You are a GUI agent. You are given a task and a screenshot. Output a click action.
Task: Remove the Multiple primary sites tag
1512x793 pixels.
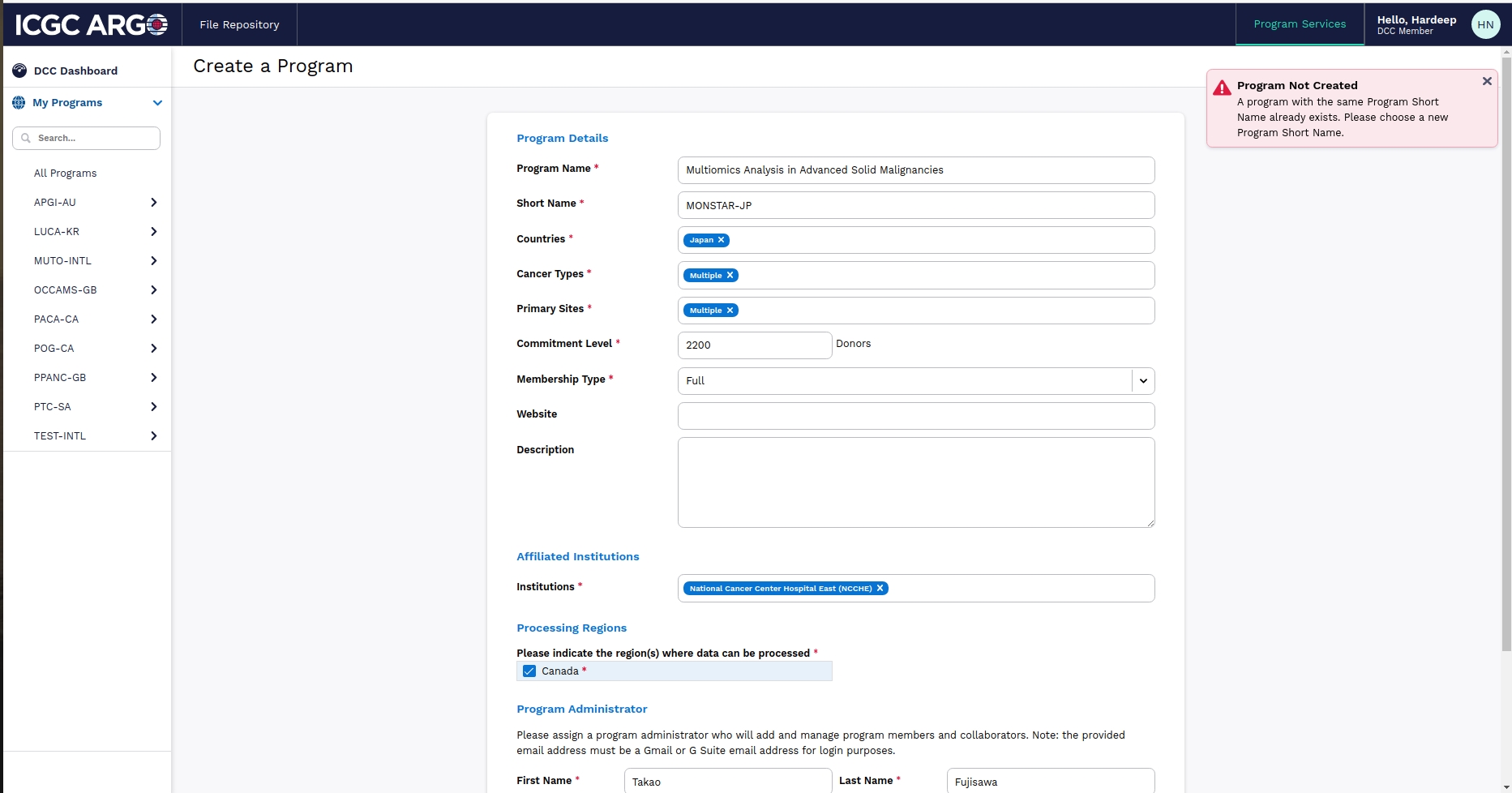(x=730, y=310)
